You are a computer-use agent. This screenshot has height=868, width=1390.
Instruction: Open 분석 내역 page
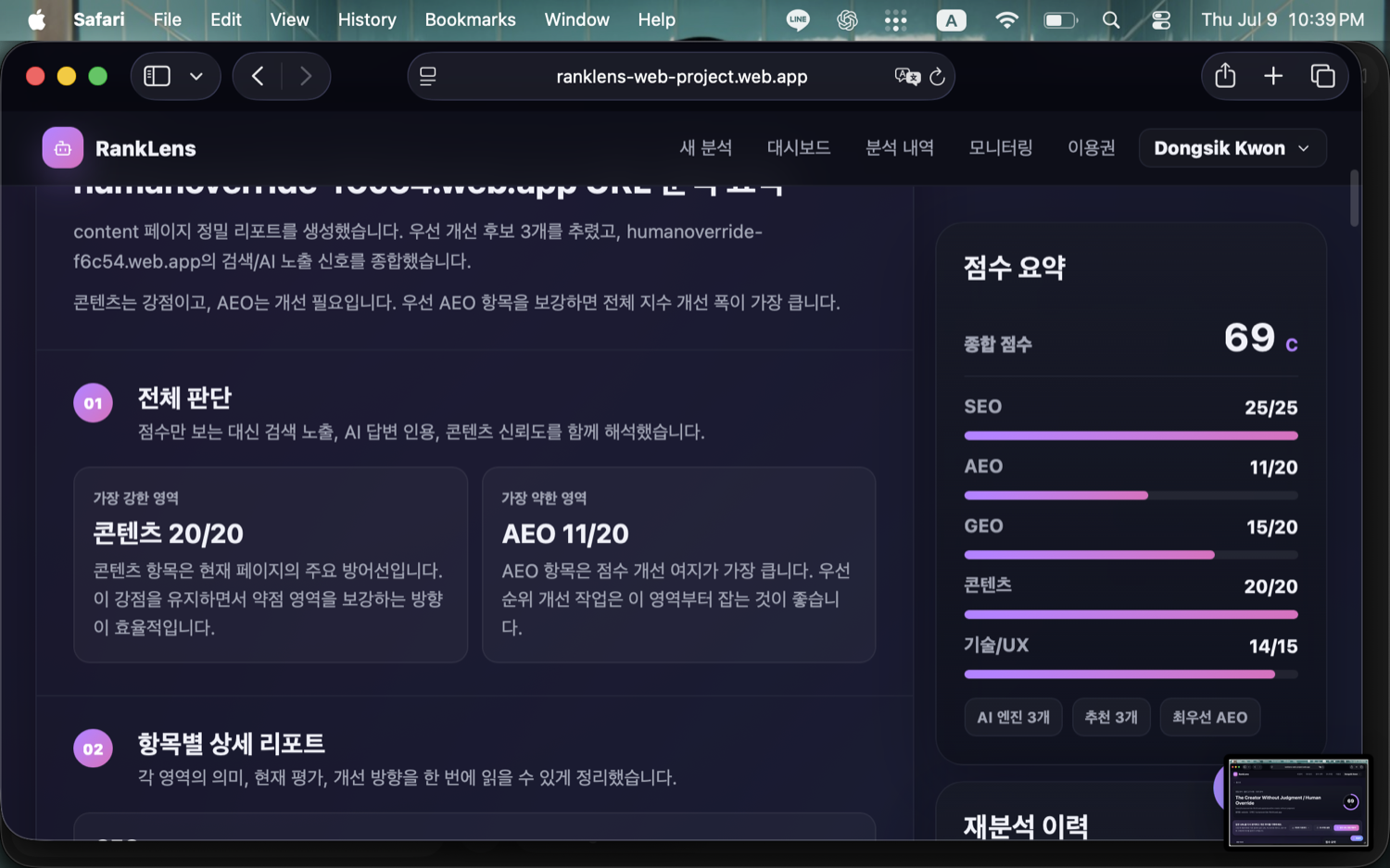point(900,148)
